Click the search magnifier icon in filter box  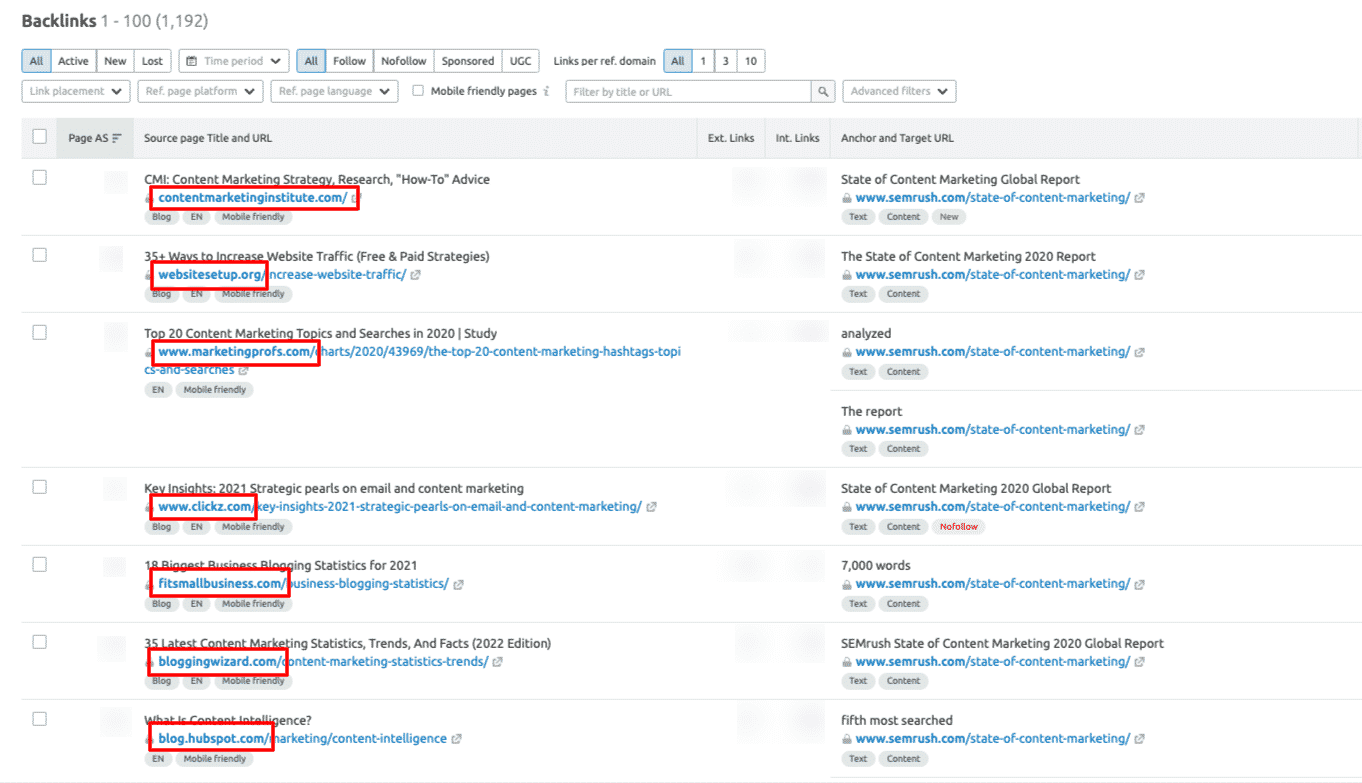823,91
